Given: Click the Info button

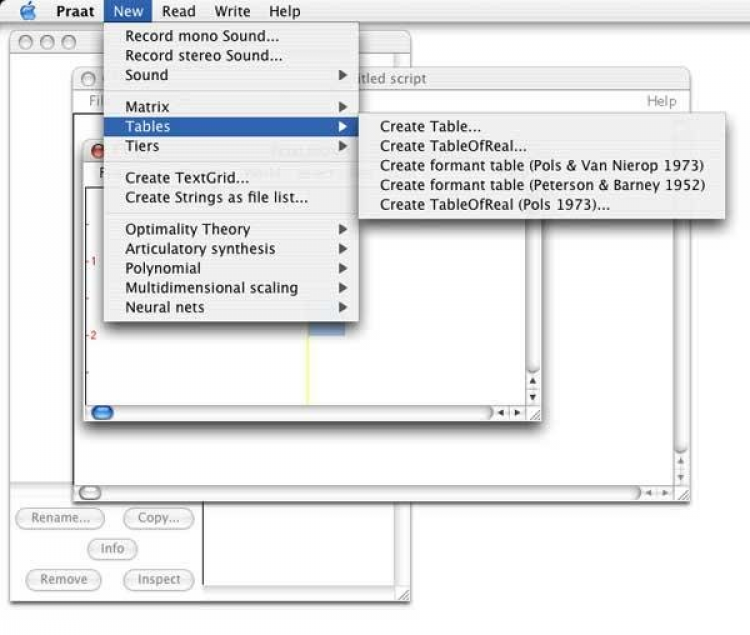Looking at the screenshot, I should pyautogui.click(x=112, y=548).
